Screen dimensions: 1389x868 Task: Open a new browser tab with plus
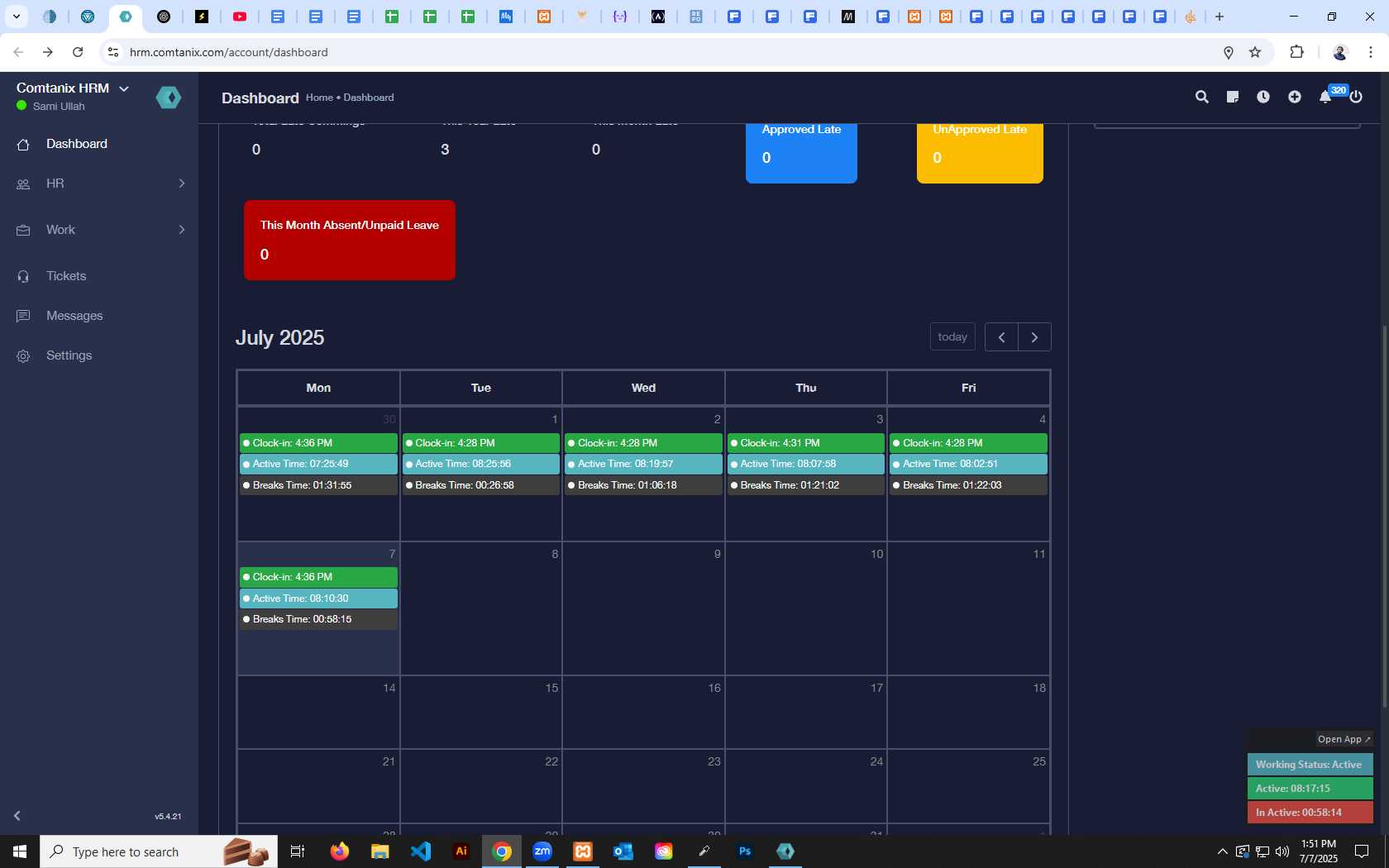[x=1220, y=17]
